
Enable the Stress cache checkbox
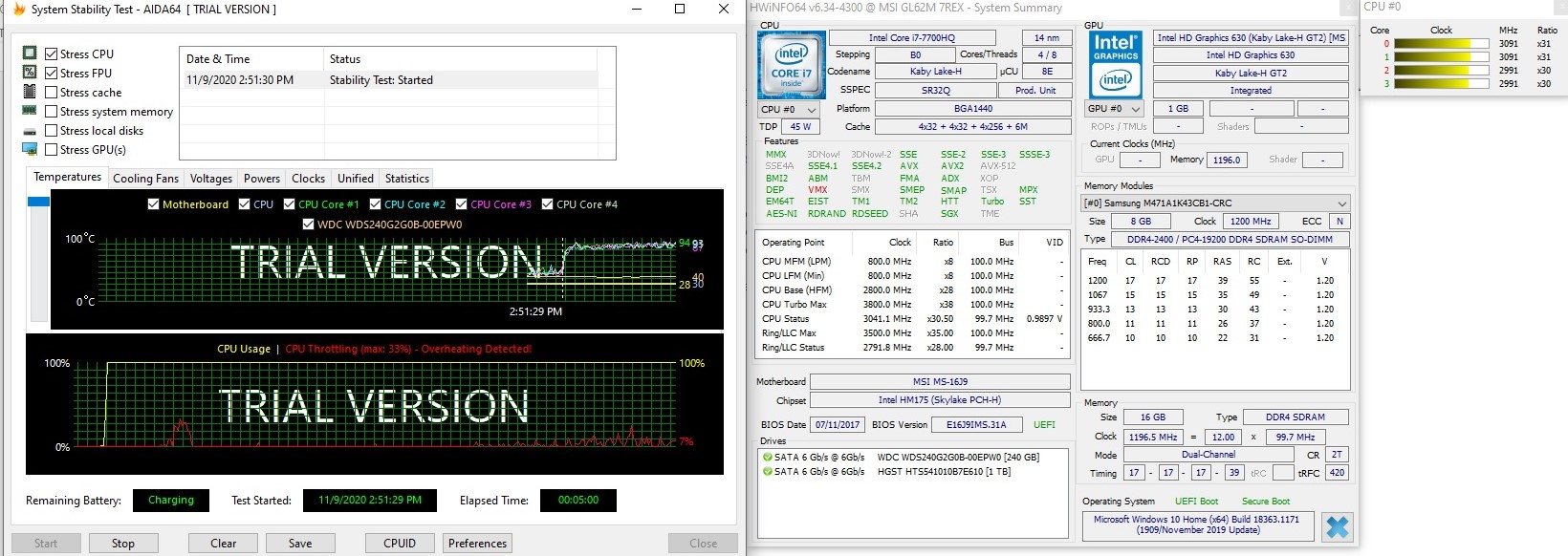pos(52,93)
